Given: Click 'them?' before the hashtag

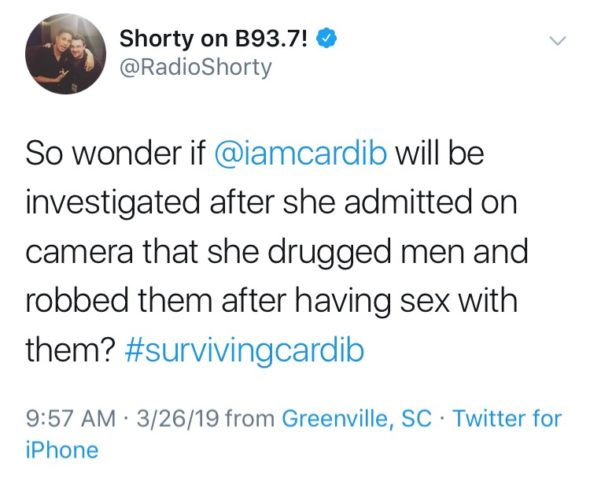Looking at the screenshot, I should click(70, 349).
